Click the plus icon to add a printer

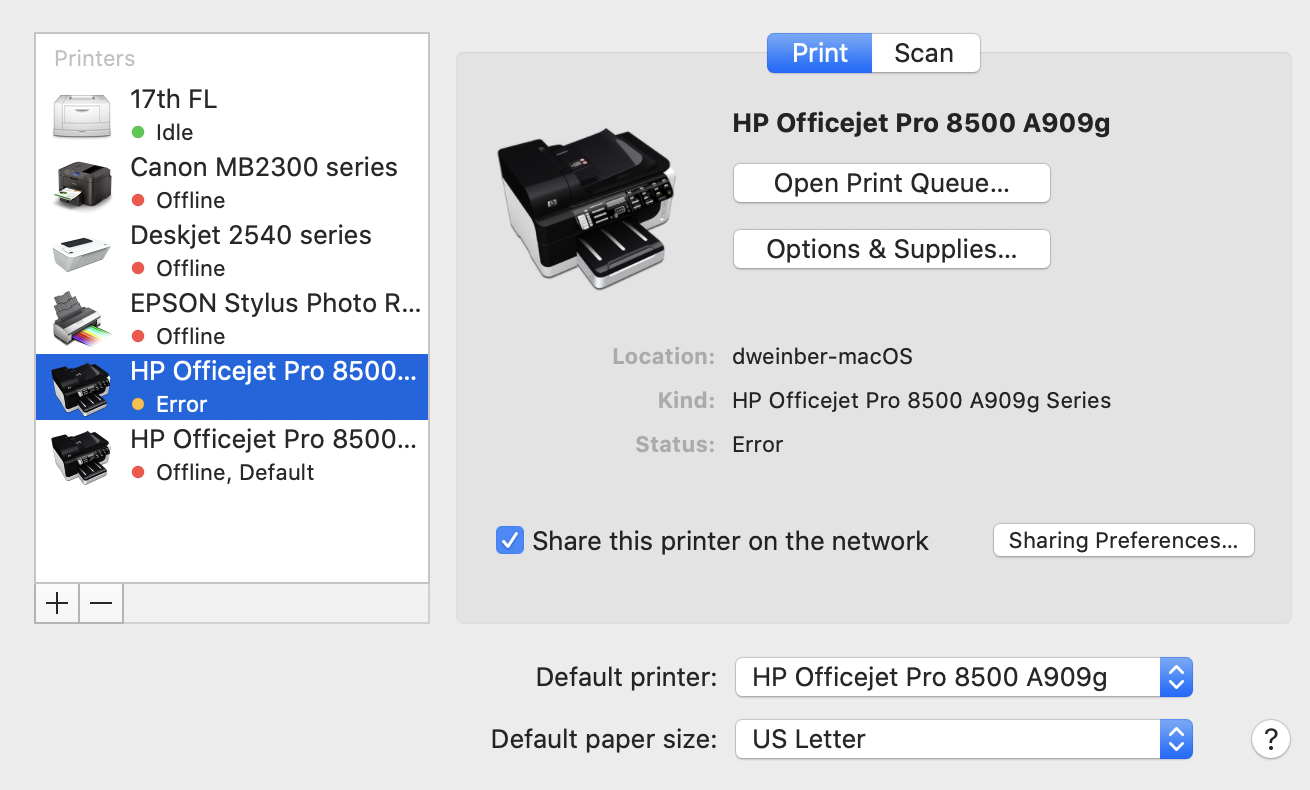click(58, 603)
